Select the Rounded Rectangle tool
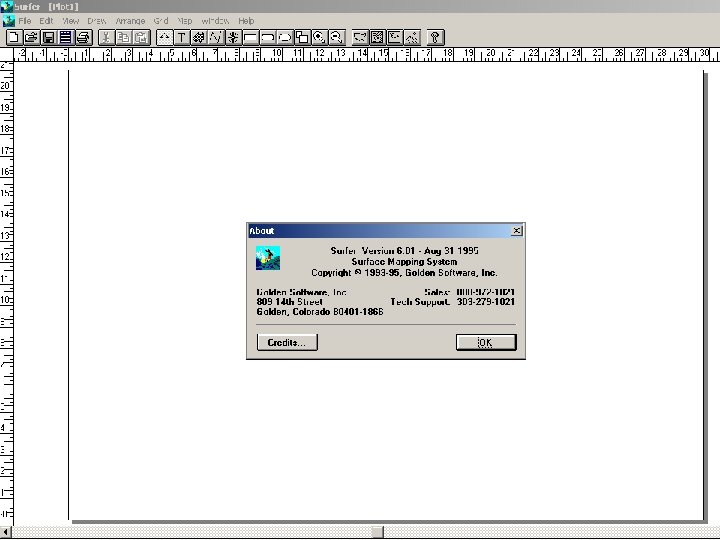Image resolution: width=720 pixels, height=540 pixels. click(x=268, y=37)
